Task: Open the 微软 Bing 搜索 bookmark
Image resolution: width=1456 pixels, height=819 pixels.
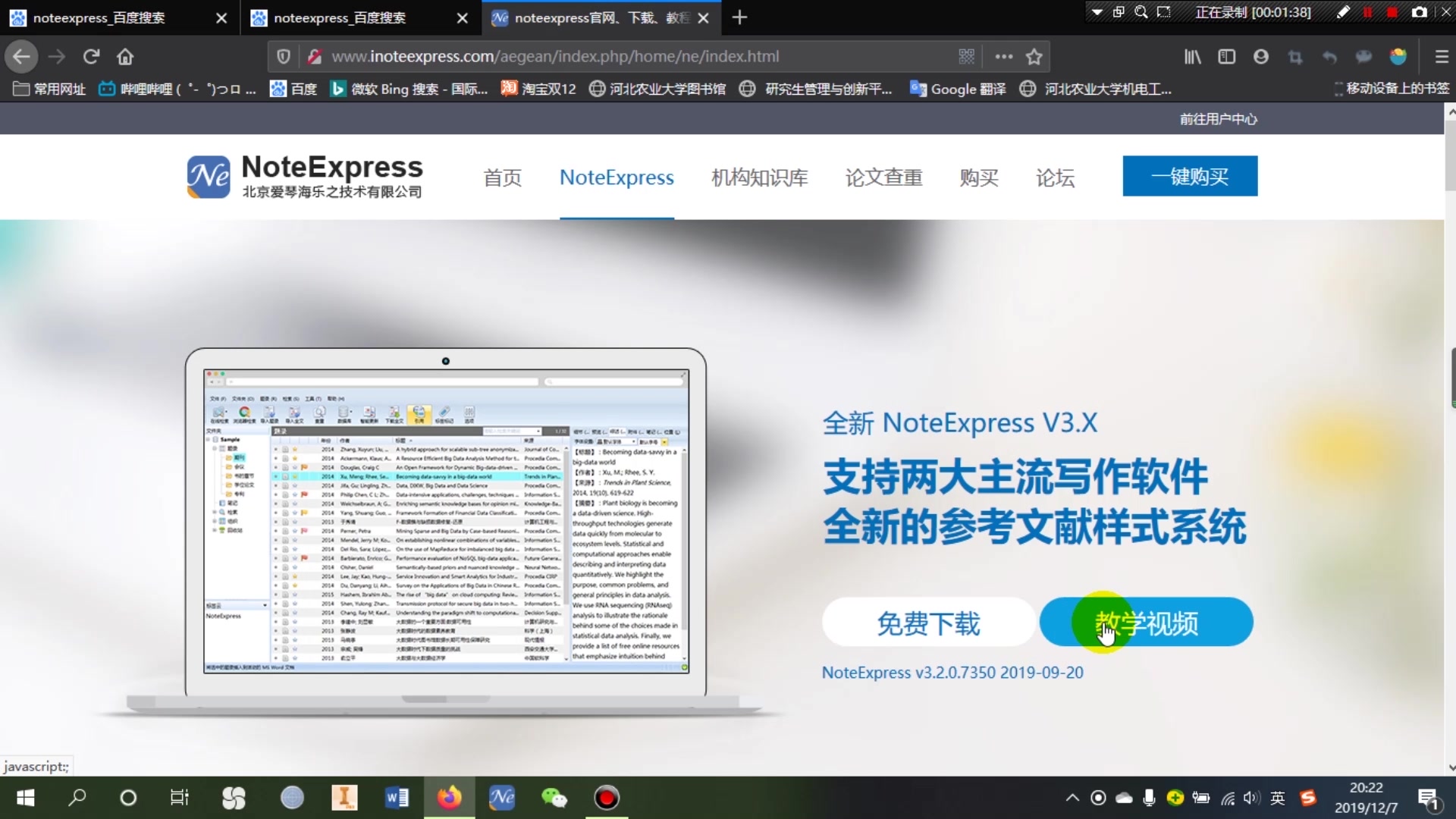Action: (x=409, y=89)
